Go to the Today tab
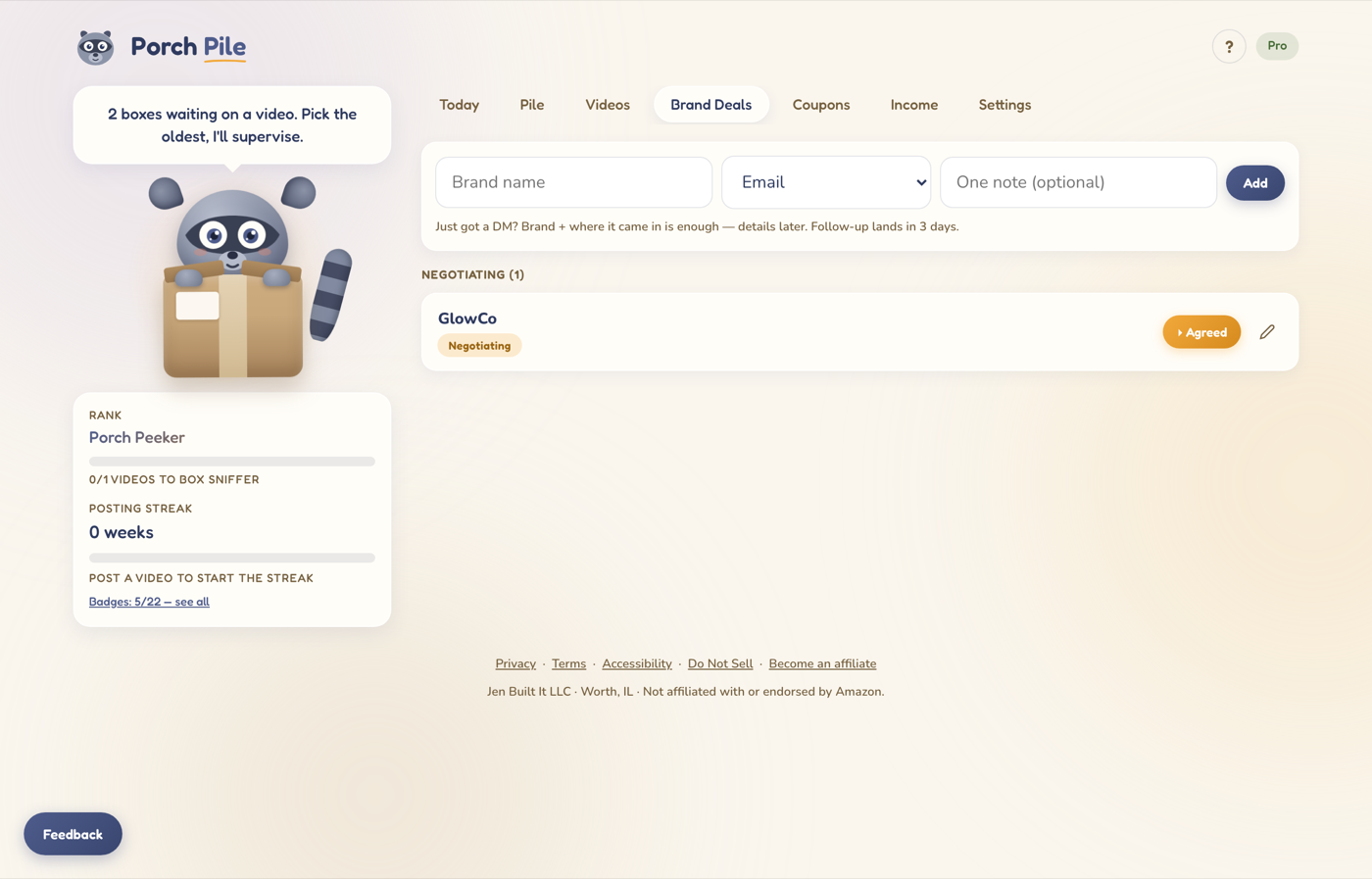Image resolution: width=1372 pixels, height=879 pixels. tap(459, 105)
